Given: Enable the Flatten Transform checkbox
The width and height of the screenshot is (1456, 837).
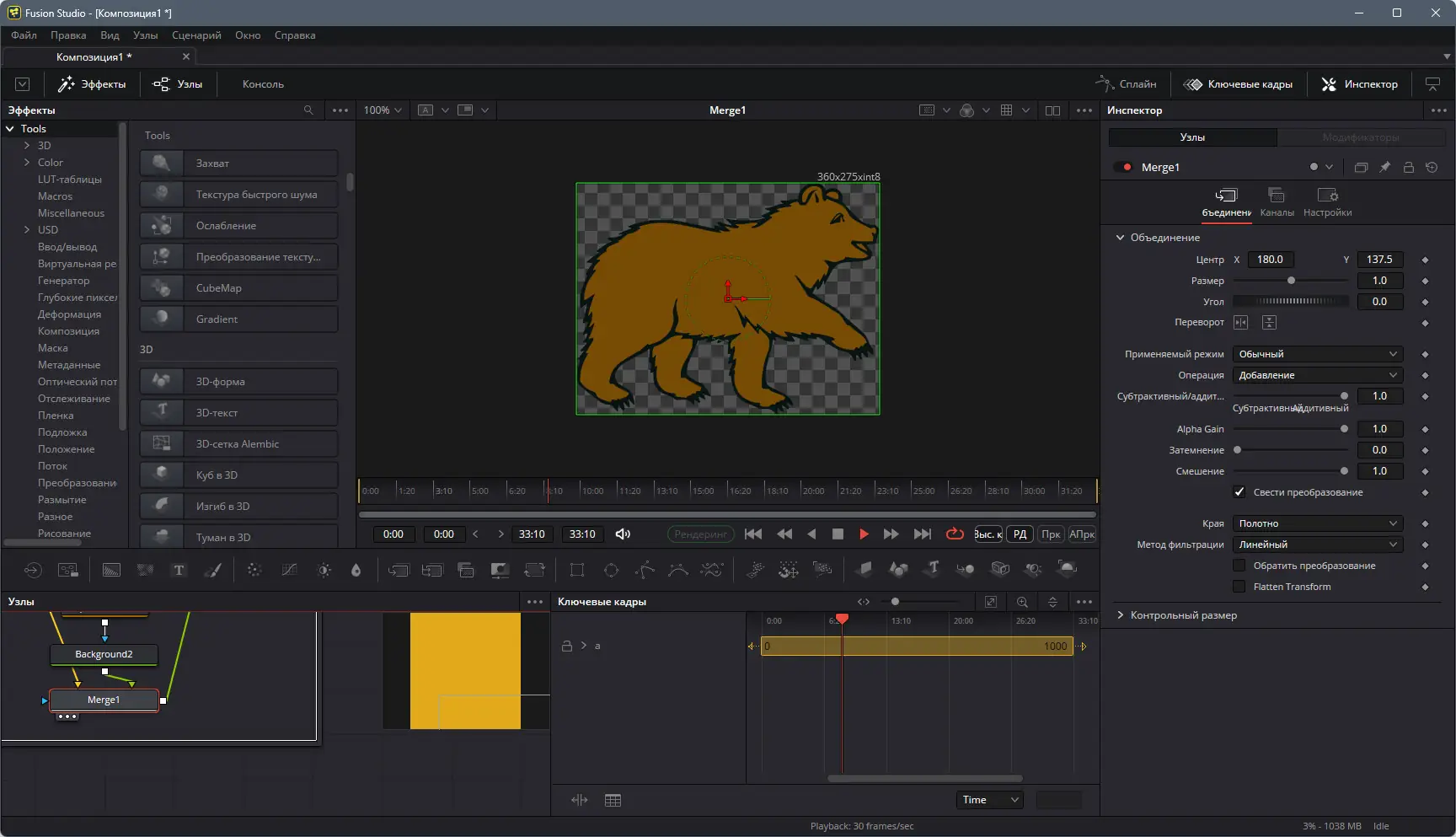Looking at the screenshot, I should tap(1239, 587).
